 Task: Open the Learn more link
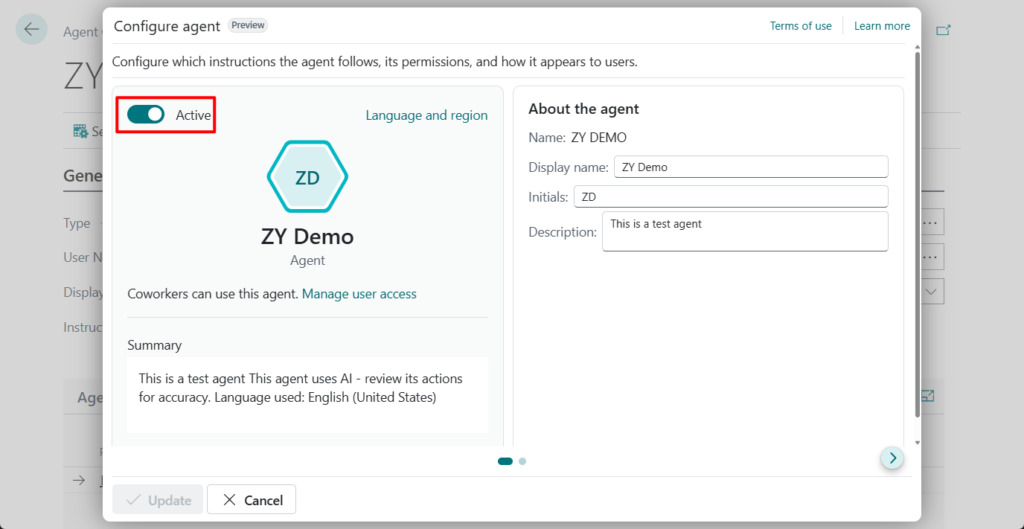(x=882, y=26)
